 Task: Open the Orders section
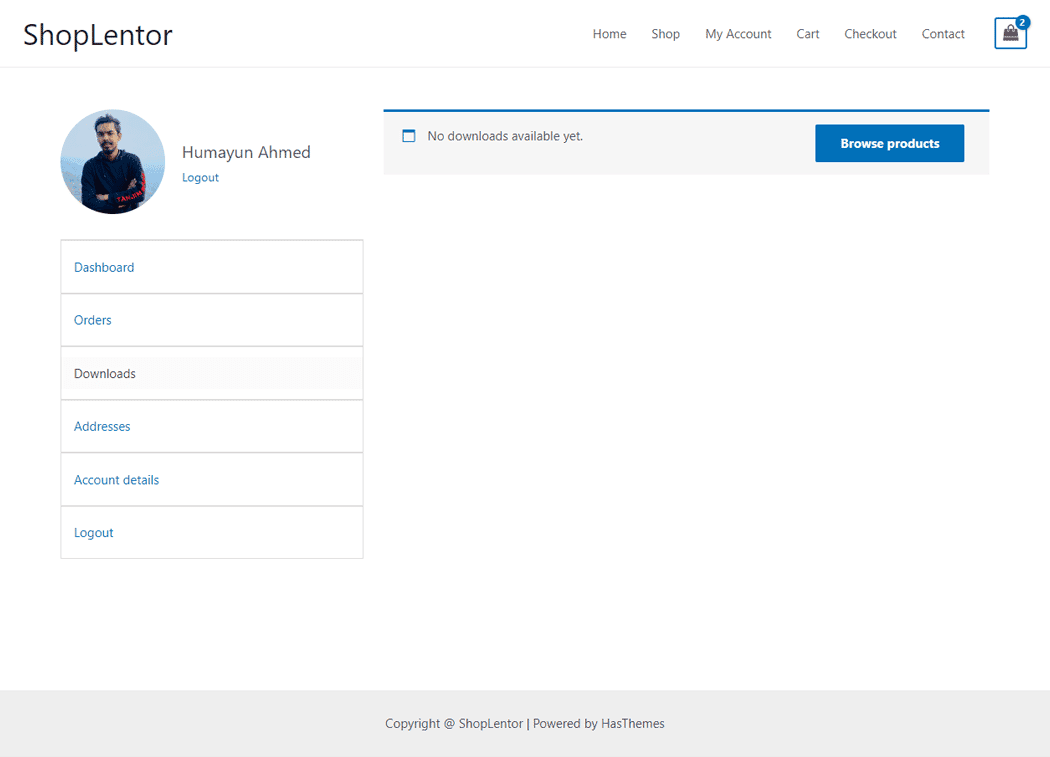[92, 320]
